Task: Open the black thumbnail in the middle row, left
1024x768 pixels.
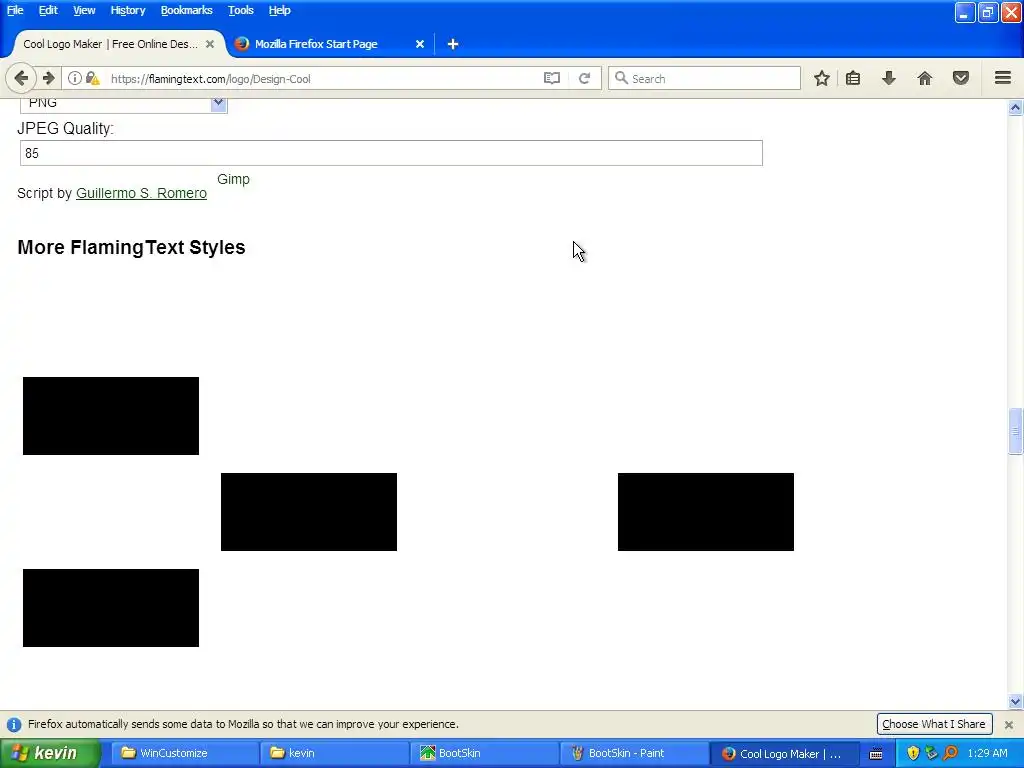Action: tap(309, 512)
